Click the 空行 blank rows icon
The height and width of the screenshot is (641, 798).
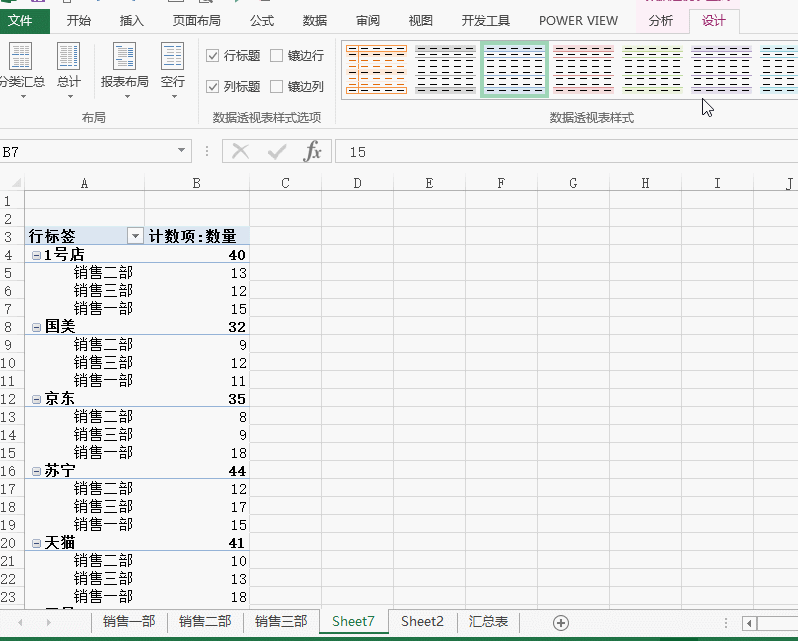point(173,58)
